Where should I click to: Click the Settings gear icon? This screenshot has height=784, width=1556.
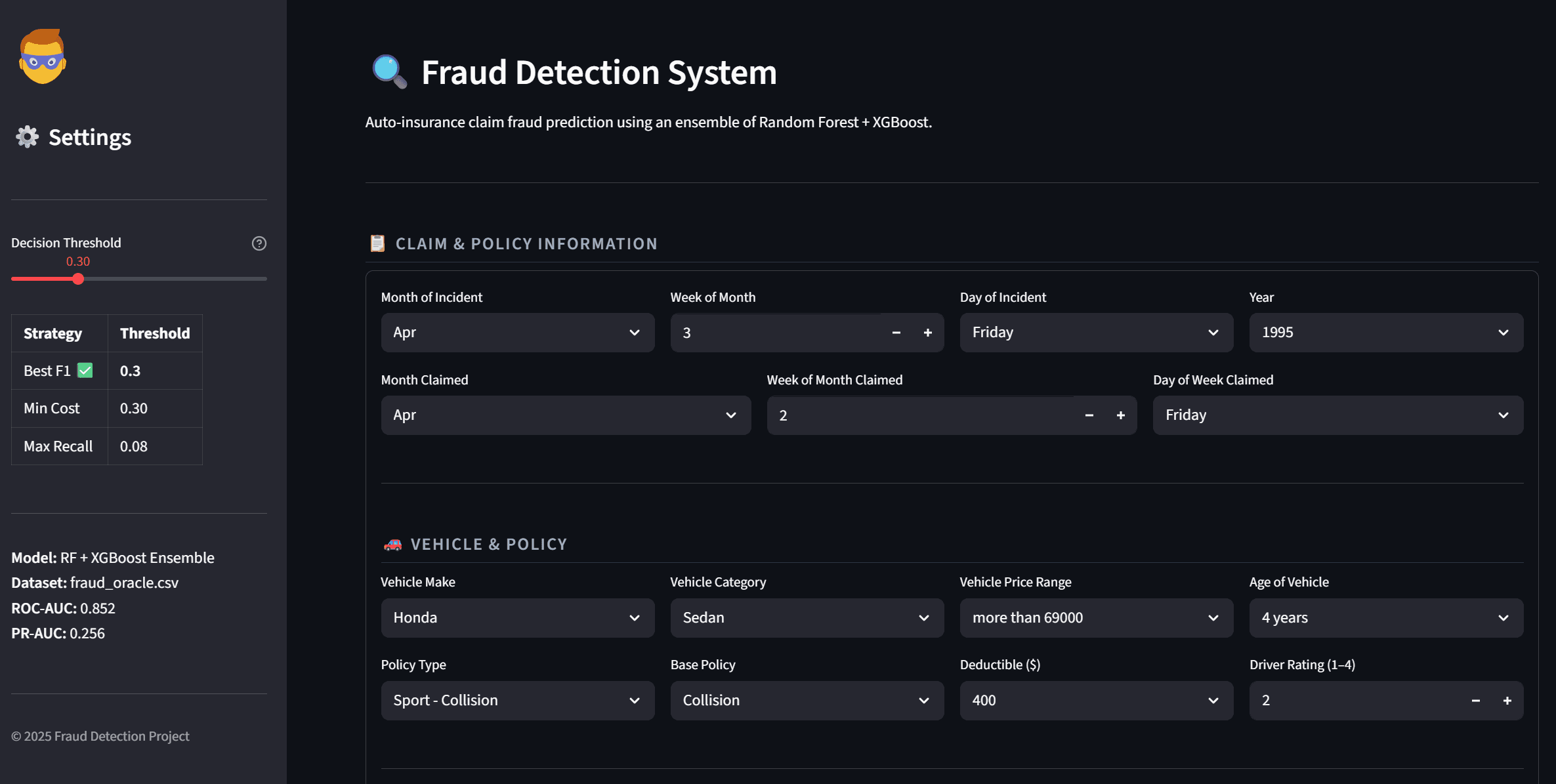coord(27,137)
